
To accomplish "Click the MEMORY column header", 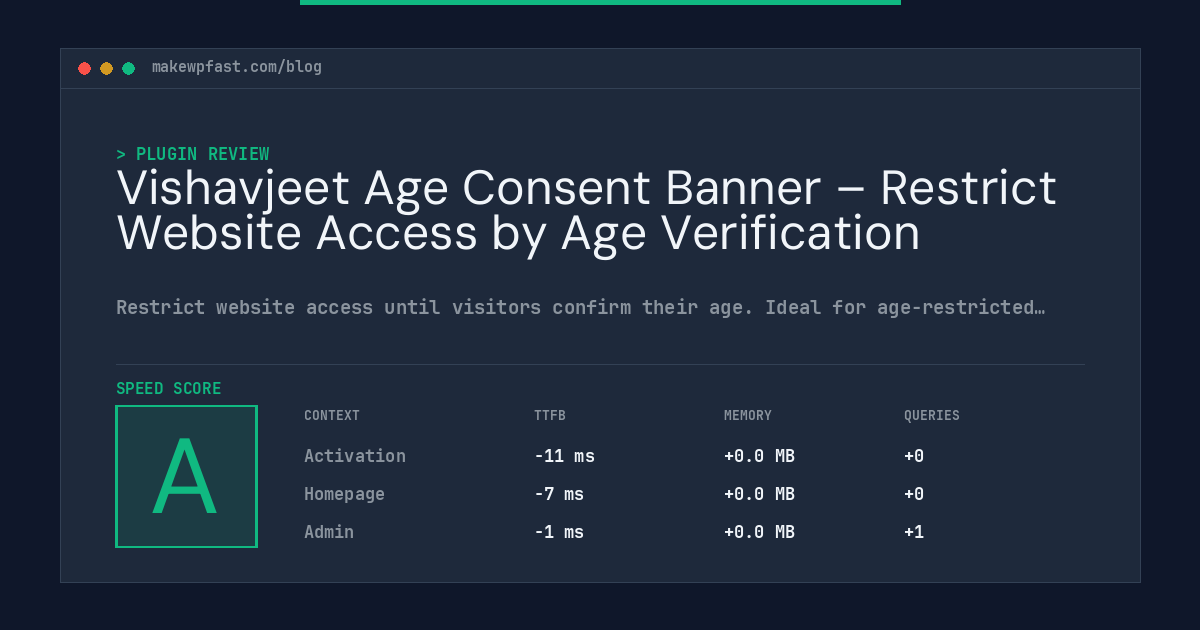I will (x=748, y=416).
